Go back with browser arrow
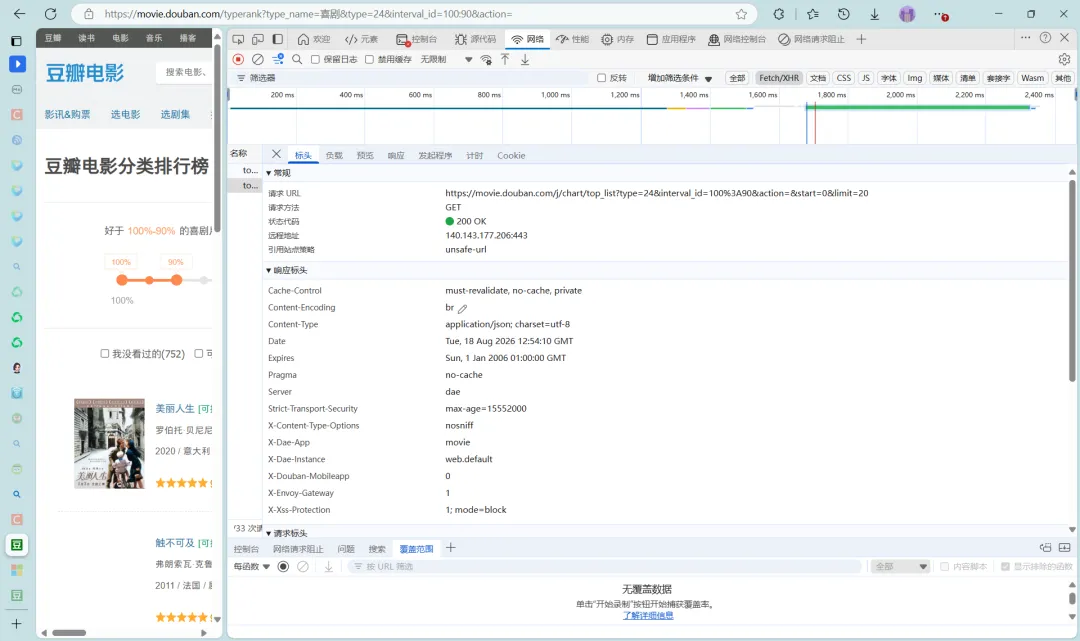 click(19, 14)
